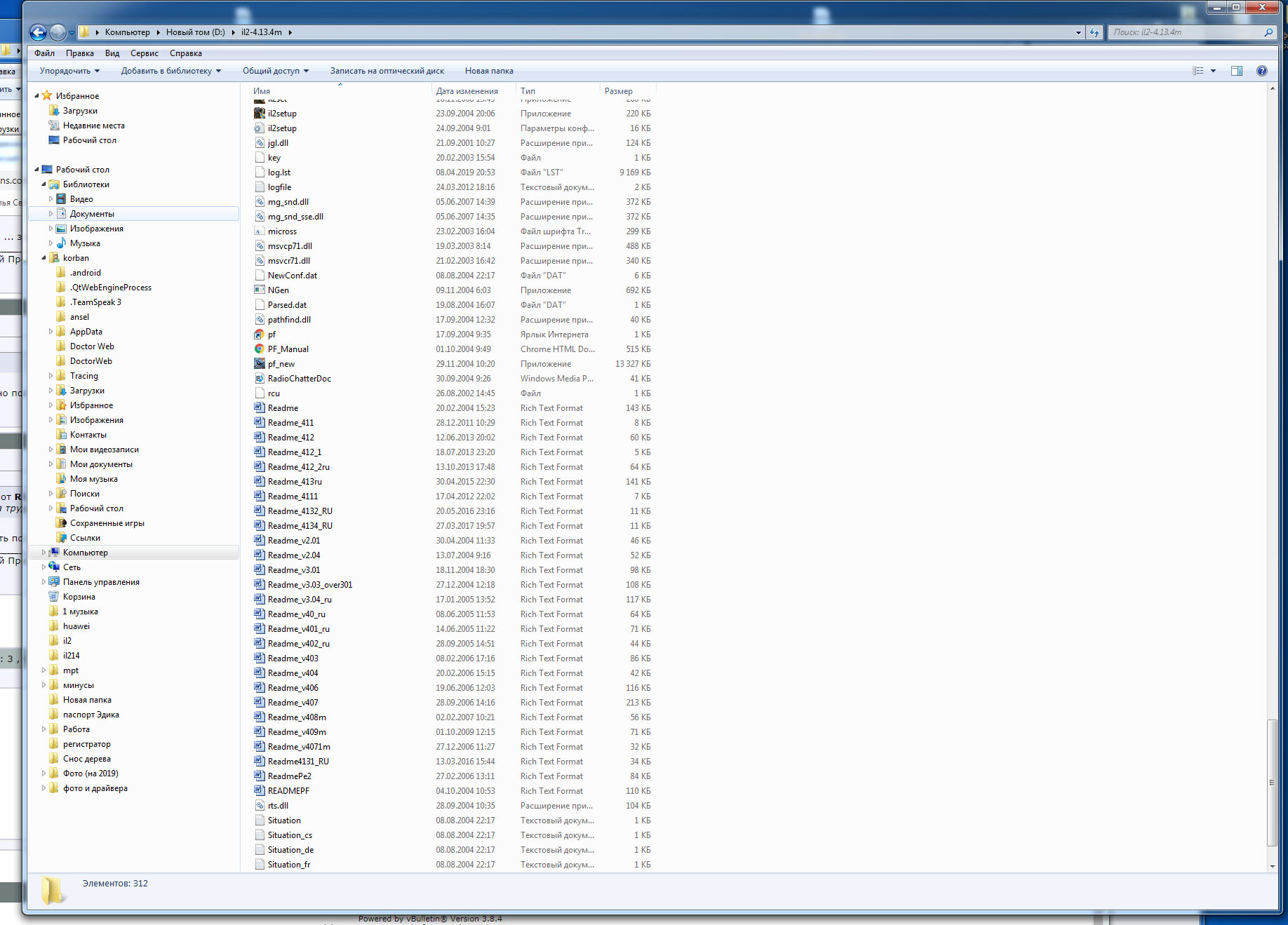Open the Добавить в библиотеку dropdown
1288x925 pixels.
click(x=171, y=71)
